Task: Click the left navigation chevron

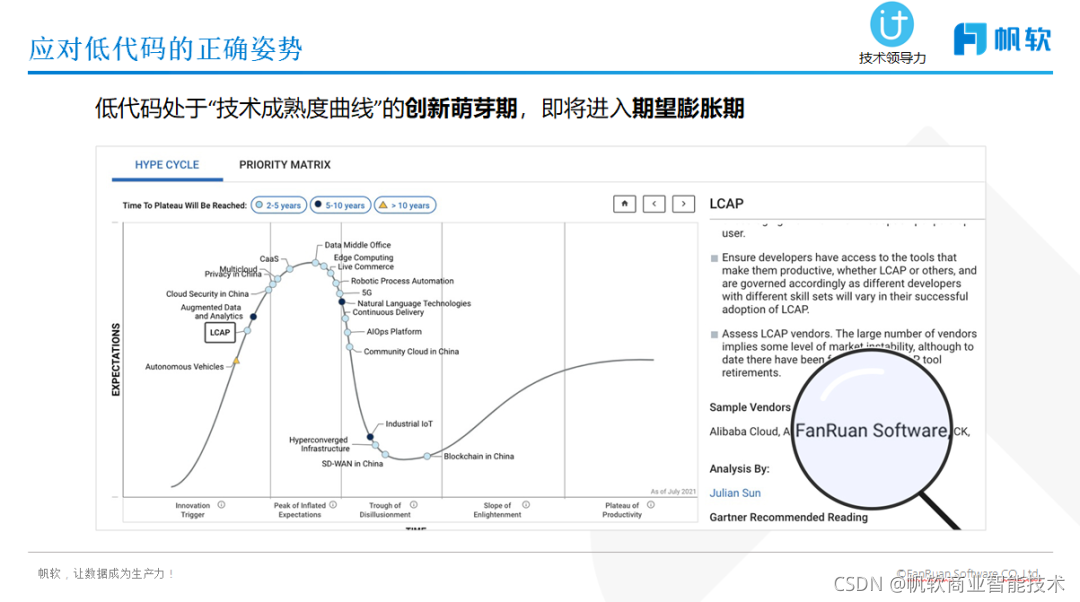Action: [654, 203]
